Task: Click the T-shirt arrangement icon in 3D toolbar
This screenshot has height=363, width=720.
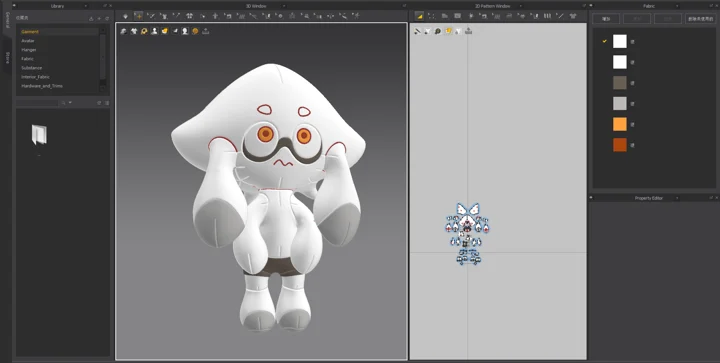Action: (x=189, y=16)
